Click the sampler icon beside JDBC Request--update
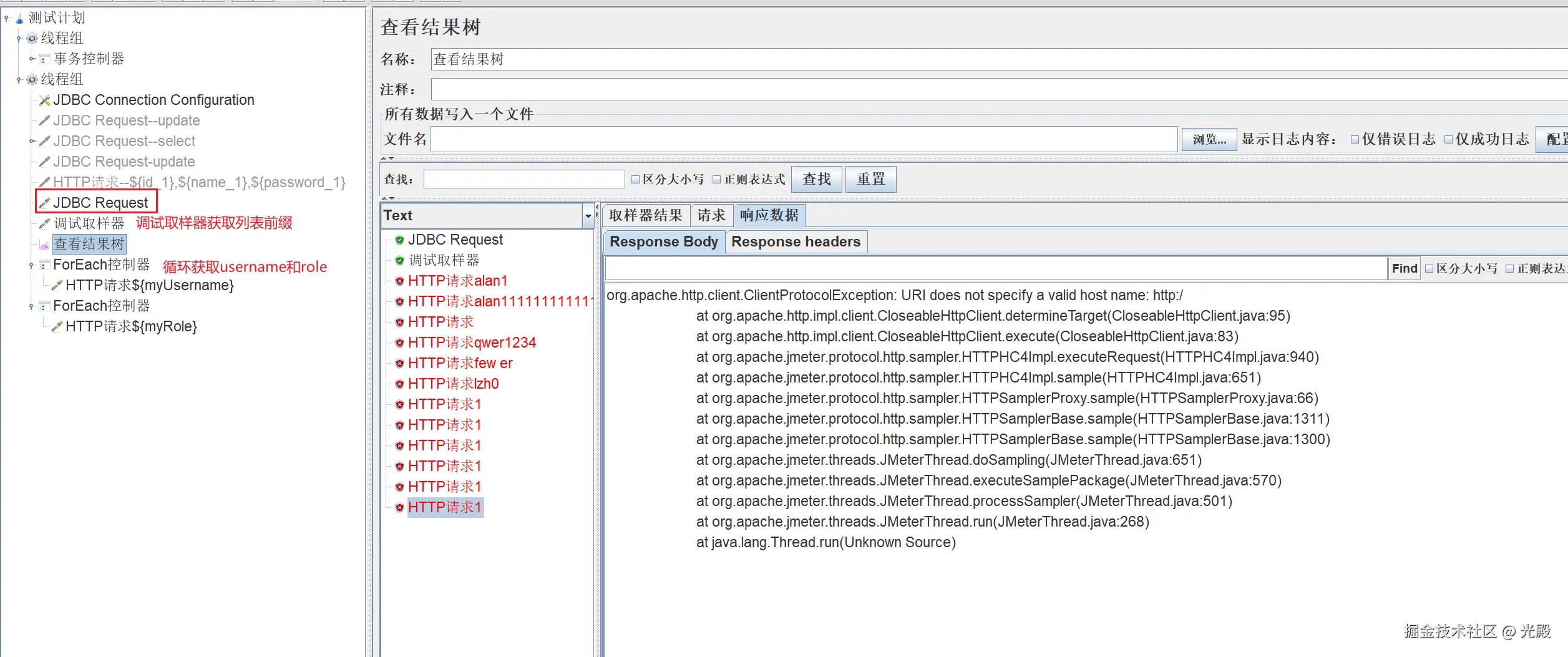 pyautogui.click(x=44, y=121)
